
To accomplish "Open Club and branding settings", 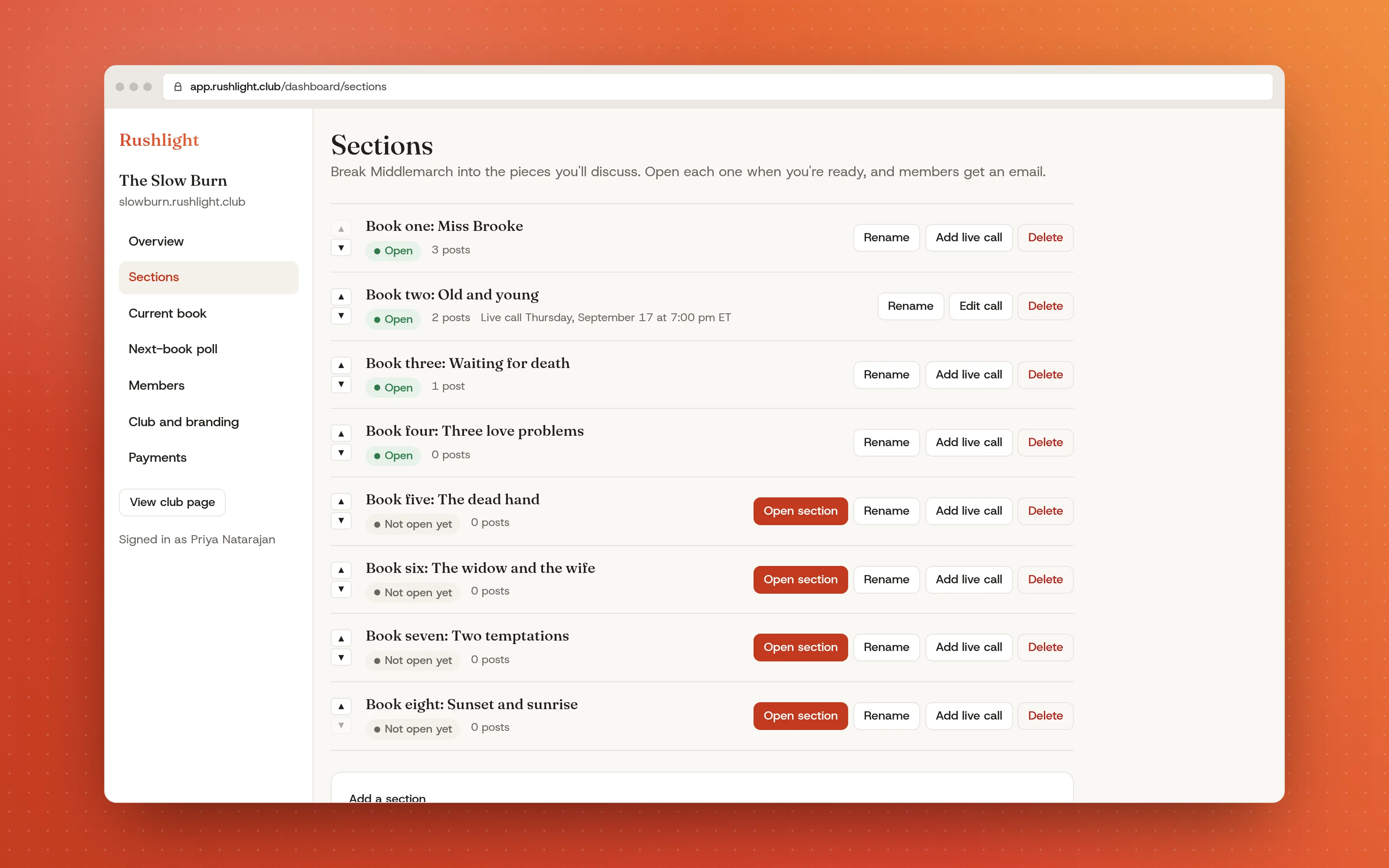I will click(x=208, y=422).
